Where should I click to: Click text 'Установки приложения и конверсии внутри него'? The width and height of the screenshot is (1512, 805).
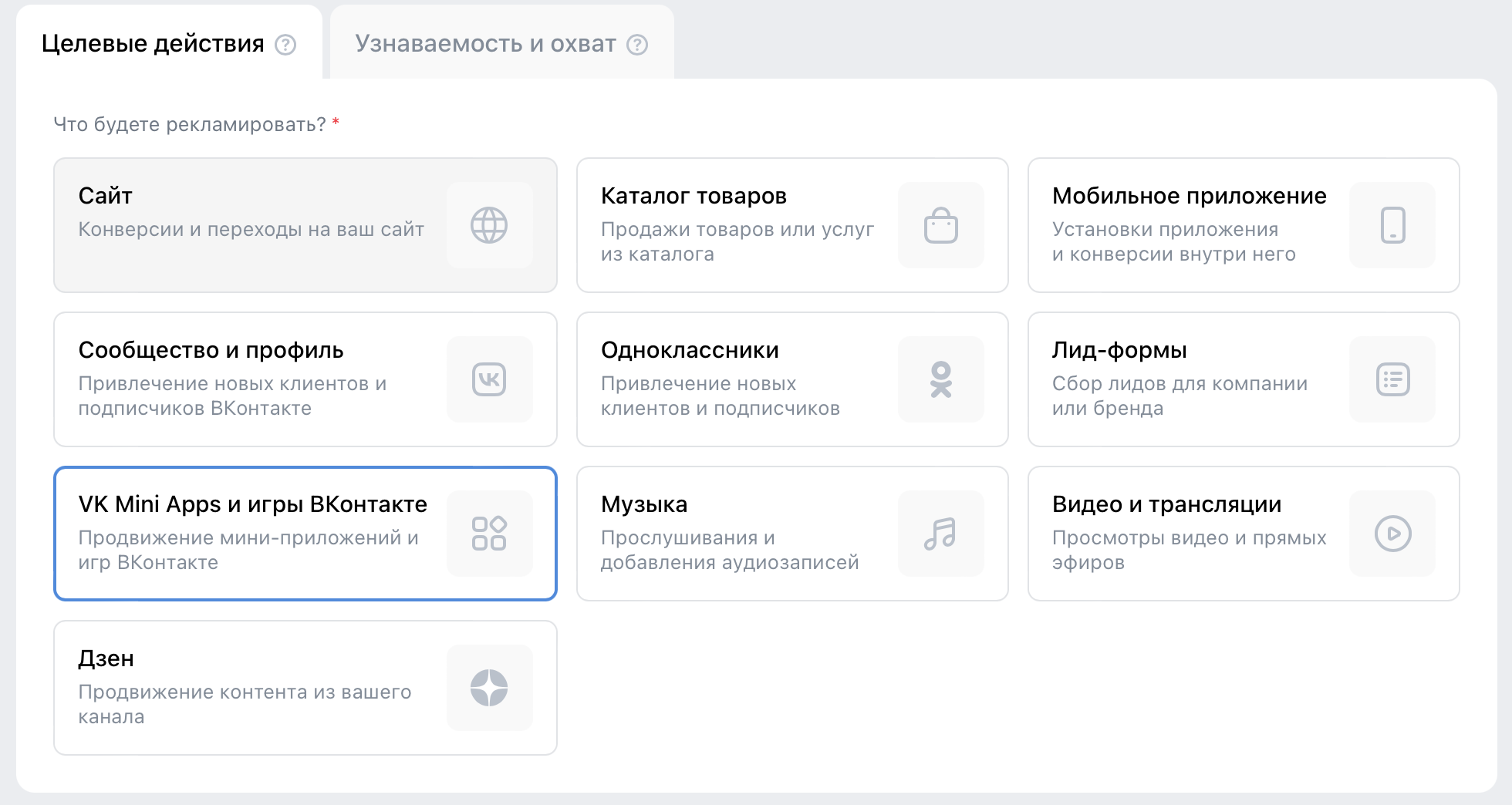click(x=1173, y=241)
